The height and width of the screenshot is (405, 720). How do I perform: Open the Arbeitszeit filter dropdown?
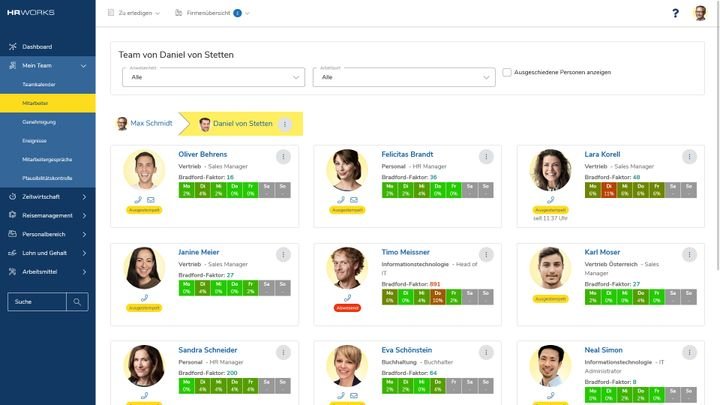[x=404, y=77]
